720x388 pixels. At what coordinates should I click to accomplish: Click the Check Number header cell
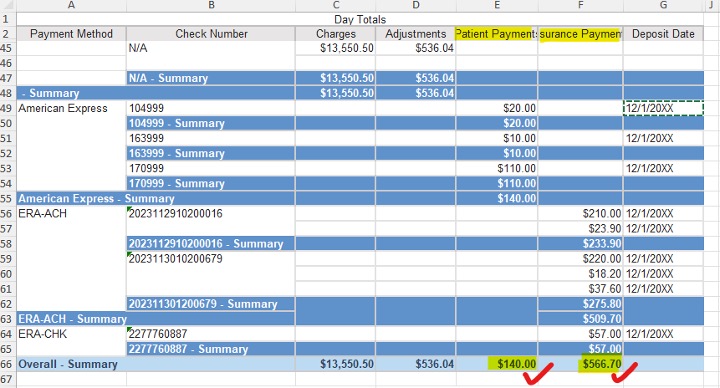point(211,34)
